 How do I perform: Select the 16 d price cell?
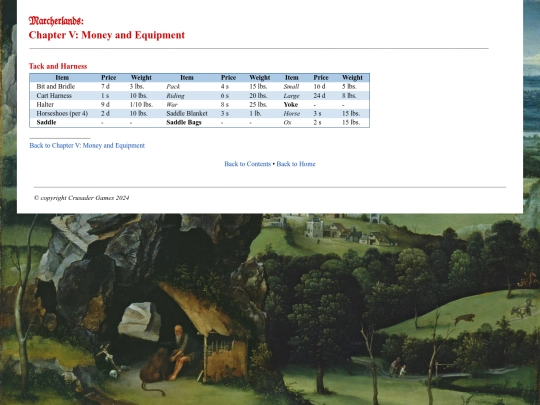point(319,86)
